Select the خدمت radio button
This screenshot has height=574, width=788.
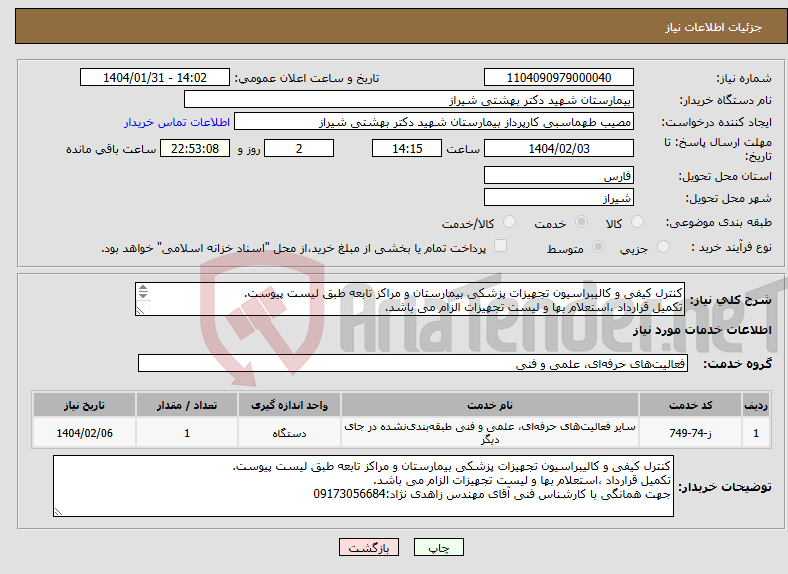tap(581, 222)
